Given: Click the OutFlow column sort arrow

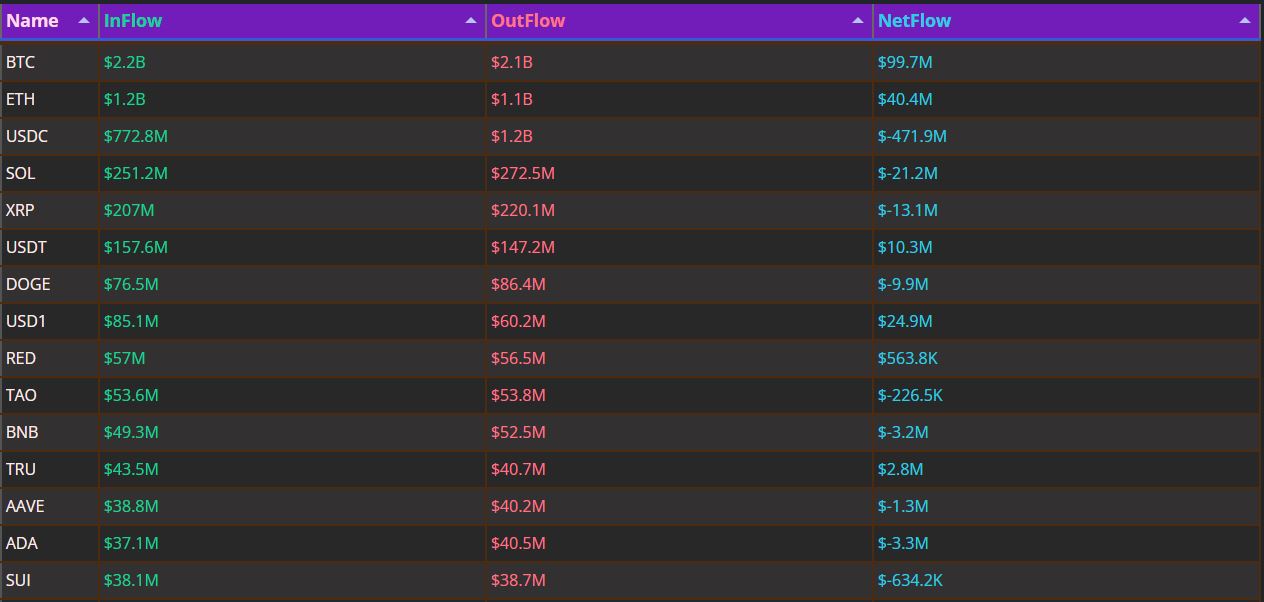Looking at the screenshot, I should point(857,19).
